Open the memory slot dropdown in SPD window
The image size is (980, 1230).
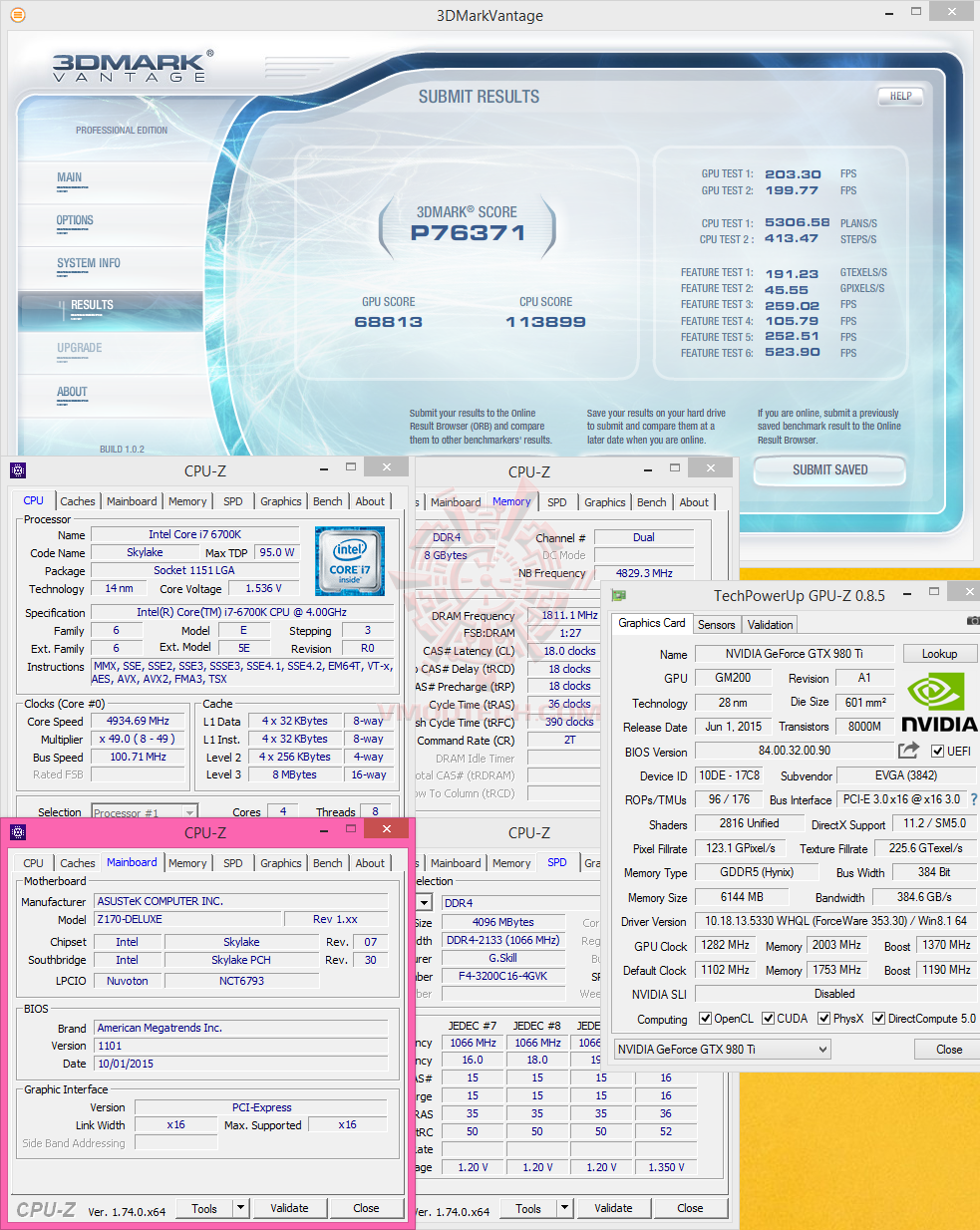[x=425, y=902]
